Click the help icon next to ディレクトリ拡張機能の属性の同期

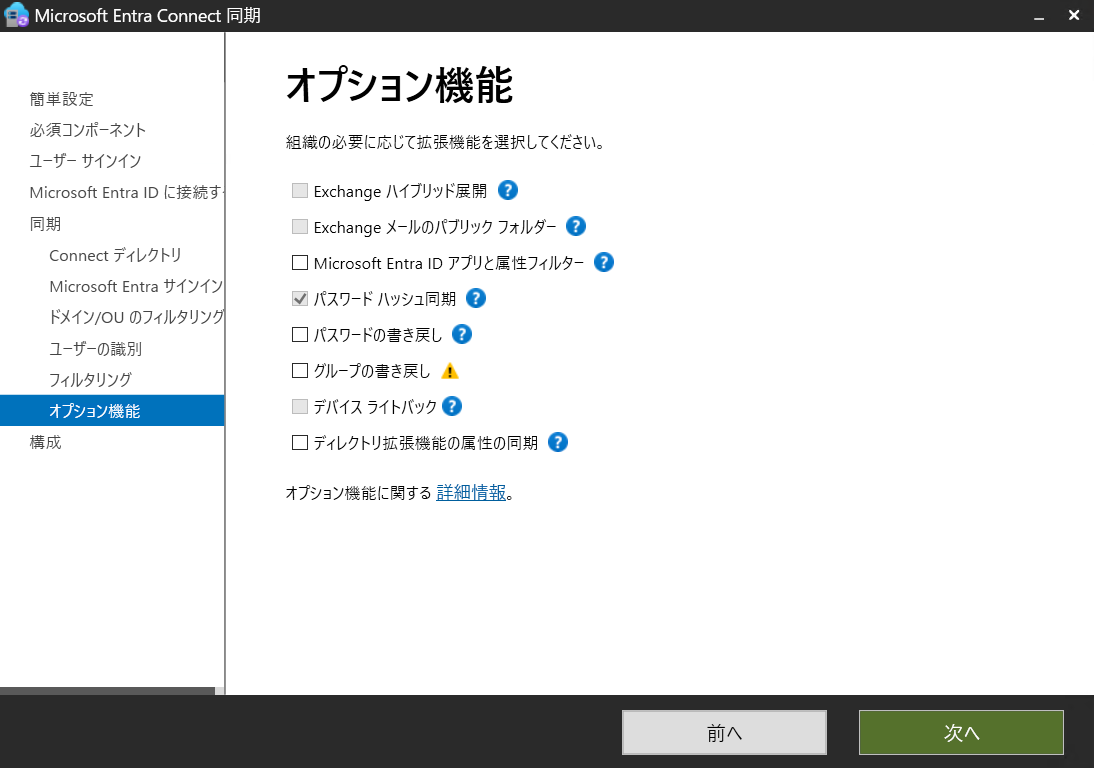click(557, 442)
